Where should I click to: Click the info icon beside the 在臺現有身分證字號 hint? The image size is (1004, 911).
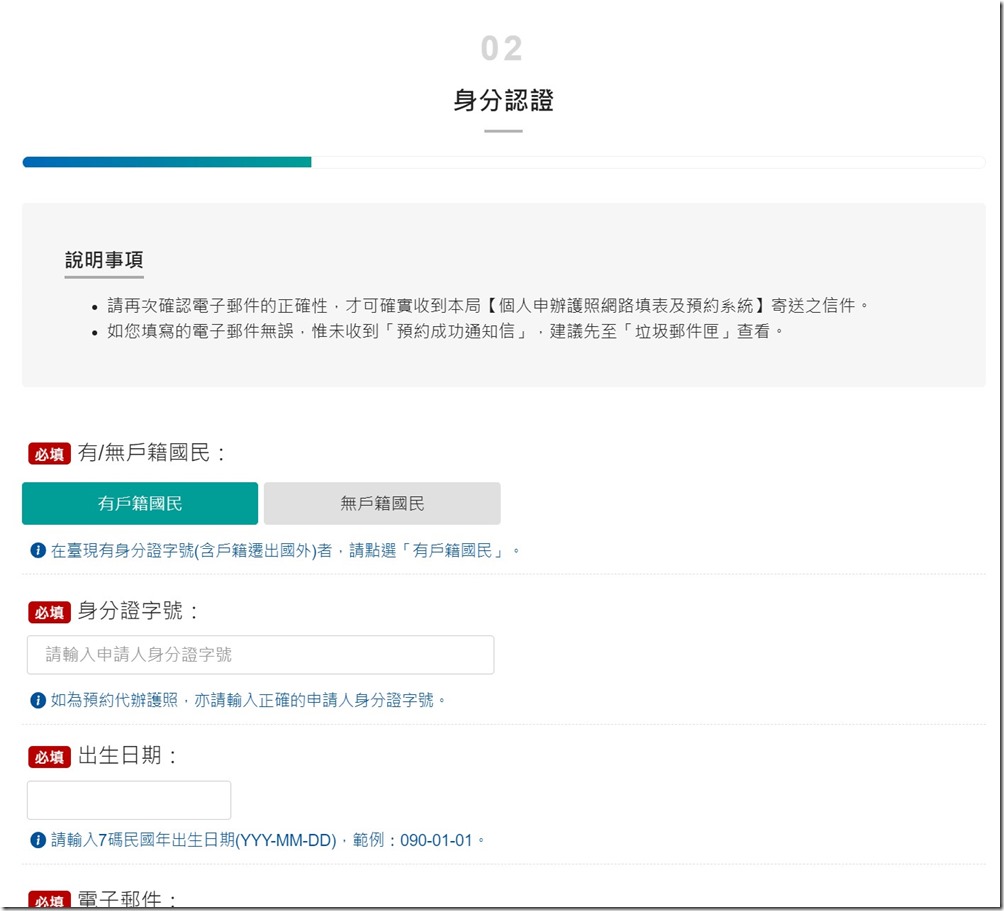pyautogui.click(x=38, y=550)
